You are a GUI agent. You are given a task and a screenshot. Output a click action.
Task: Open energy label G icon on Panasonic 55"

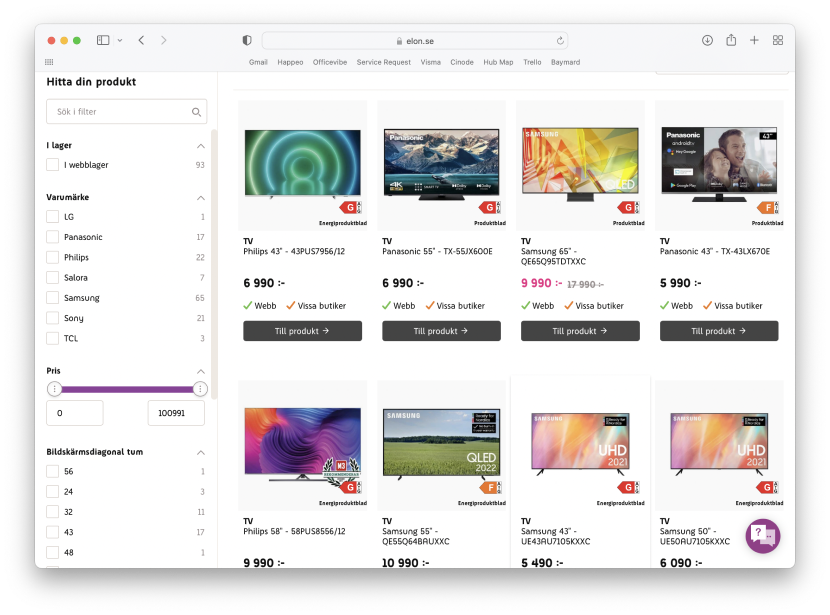(x=490, y=207)
